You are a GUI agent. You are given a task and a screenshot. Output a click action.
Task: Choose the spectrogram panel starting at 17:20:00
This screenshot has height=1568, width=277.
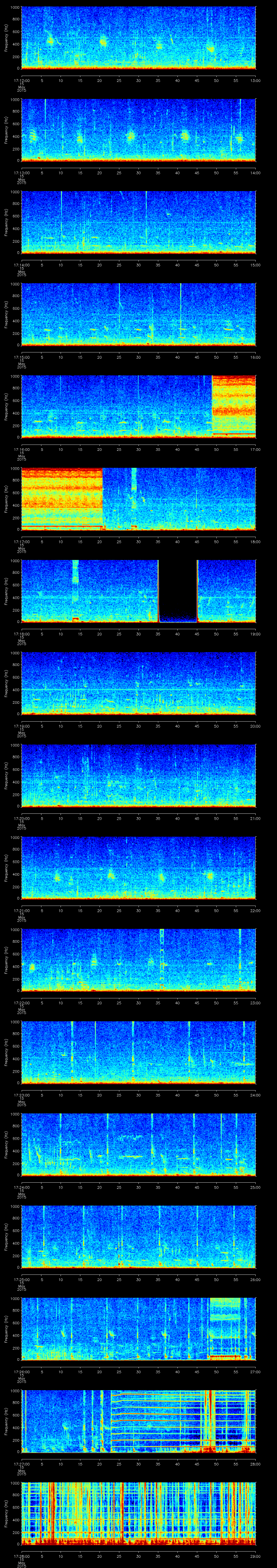click(138, 775)
